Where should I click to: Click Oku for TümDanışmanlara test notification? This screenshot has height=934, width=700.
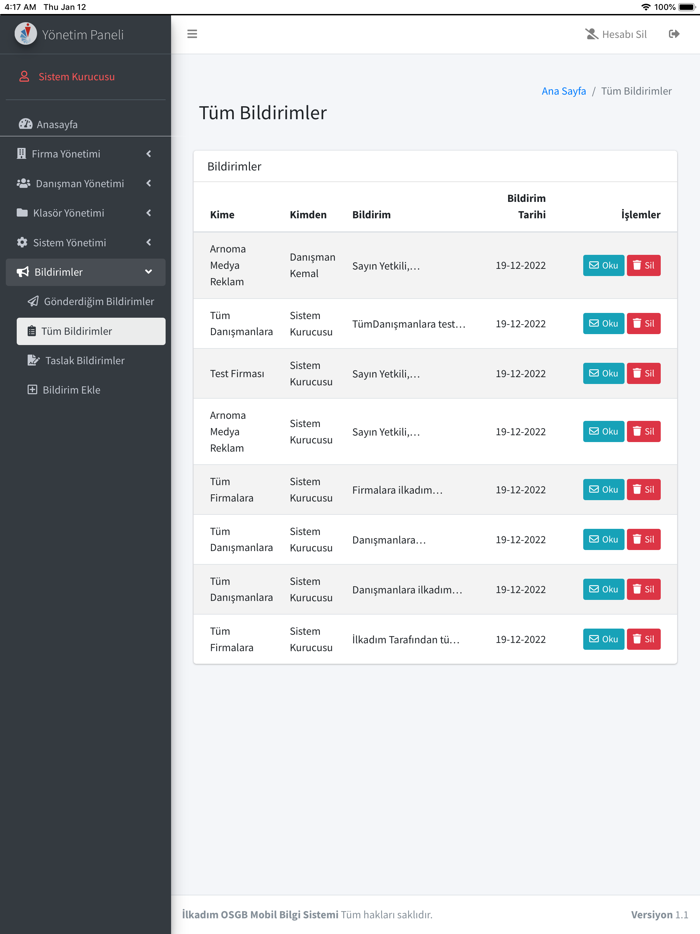(x=603, y=323)
